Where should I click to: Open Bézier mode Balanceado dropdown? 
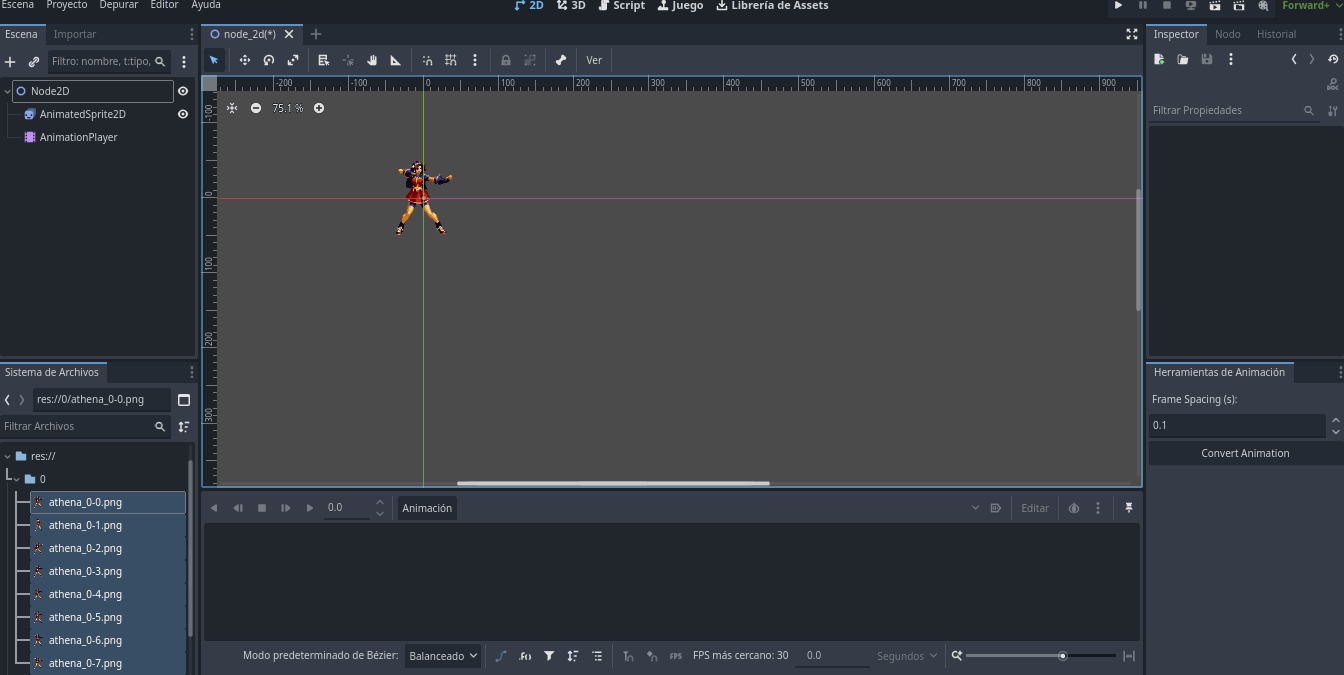point(445,656)
